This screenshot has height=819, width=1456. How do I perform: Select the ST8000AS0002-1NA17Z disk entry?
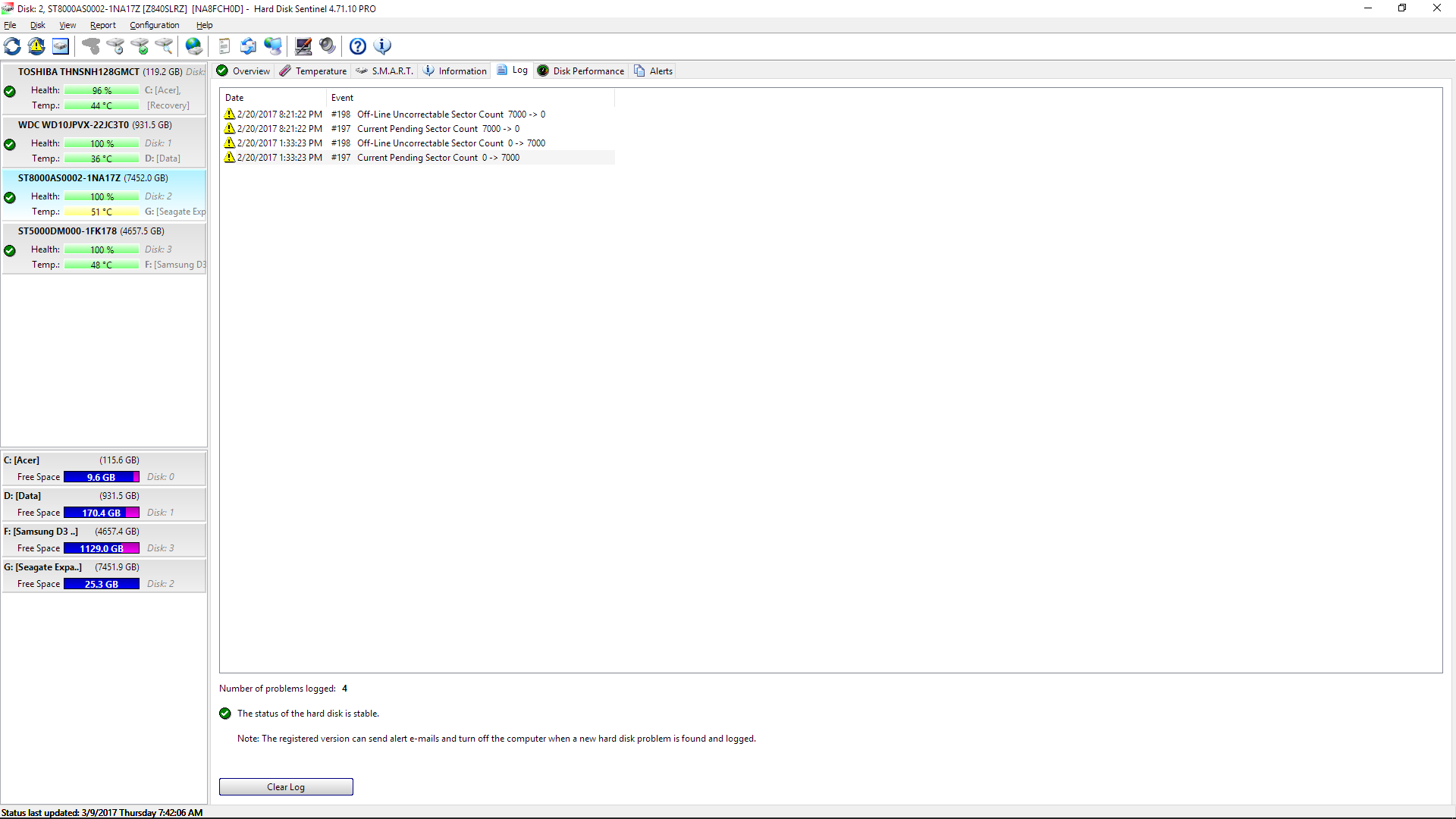pos(105,195)
